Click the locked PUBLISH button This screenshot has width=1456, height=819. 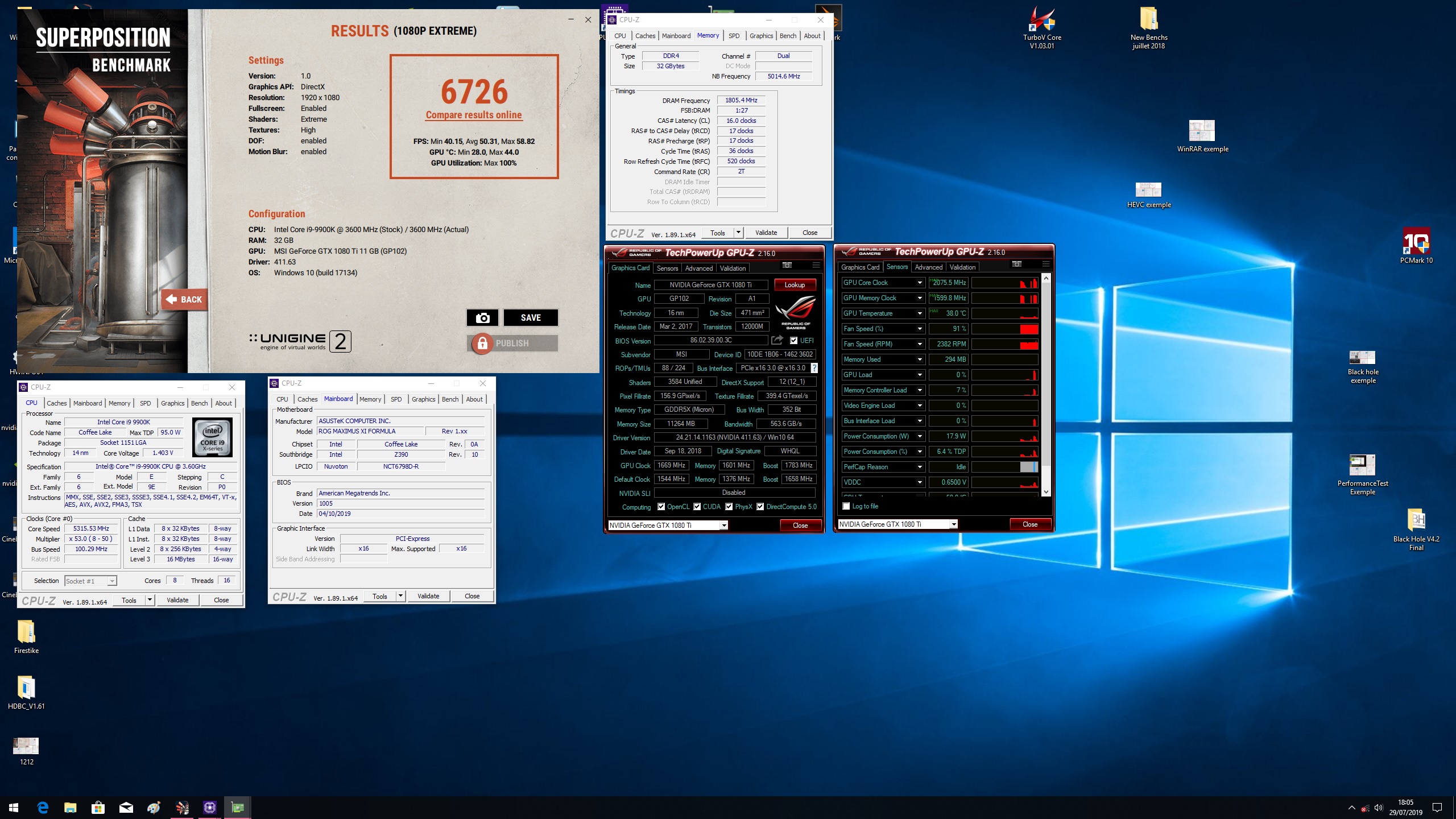point(512,343)
